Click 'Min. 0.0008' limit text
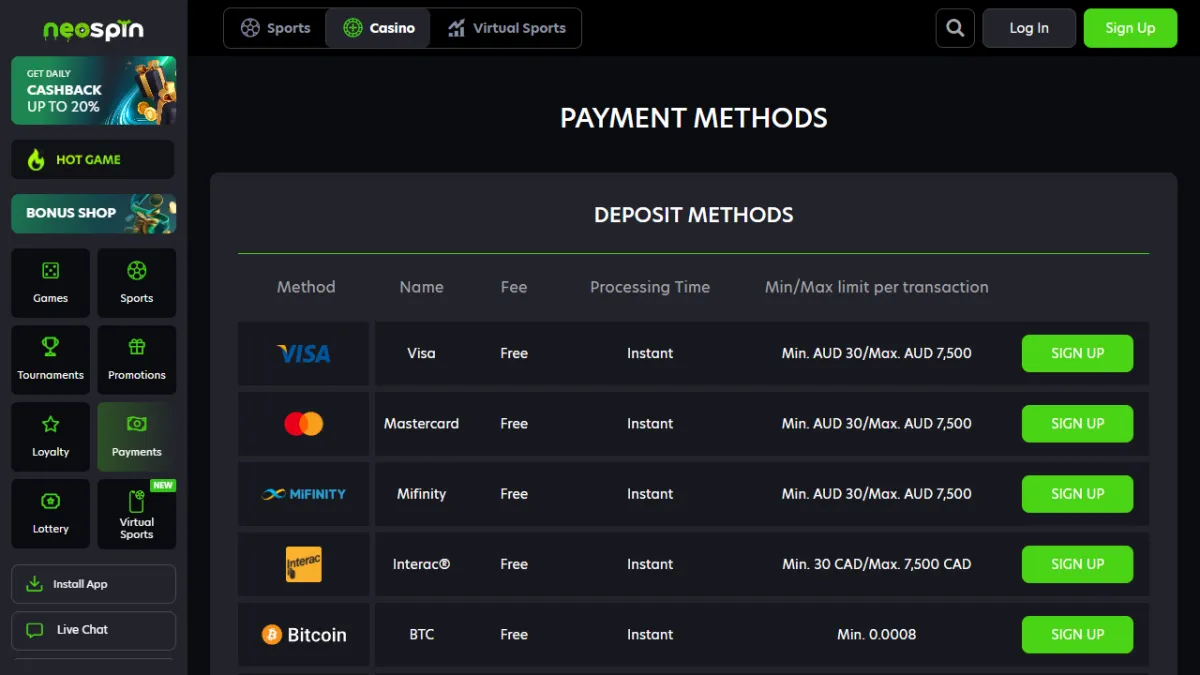This screenshot has width=1200, height=675. tap(877, 635)
